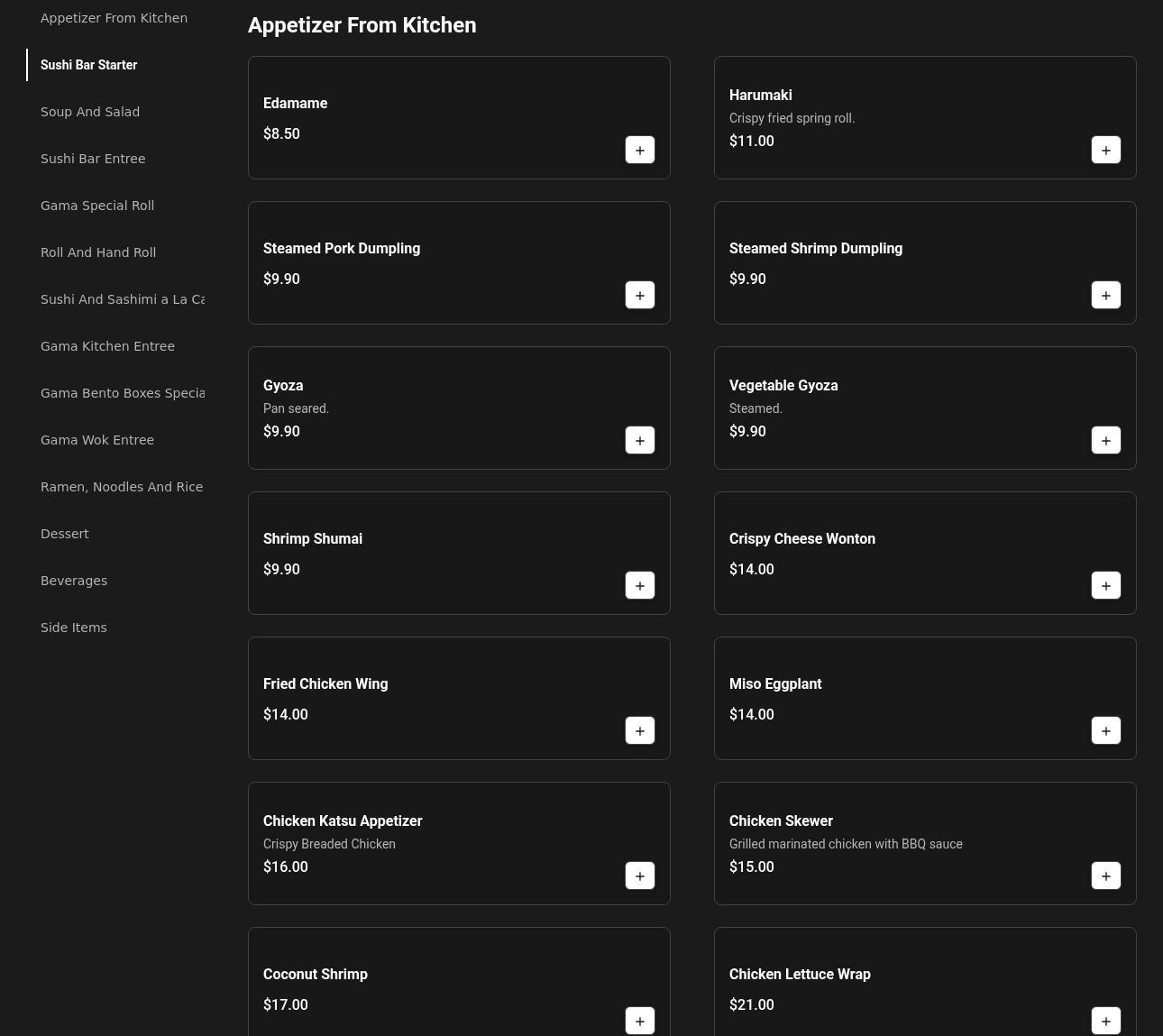Add Crispy Cheese Wonton to cart
This screenshot has height=1036, width=1163.
pos(1105,586)
